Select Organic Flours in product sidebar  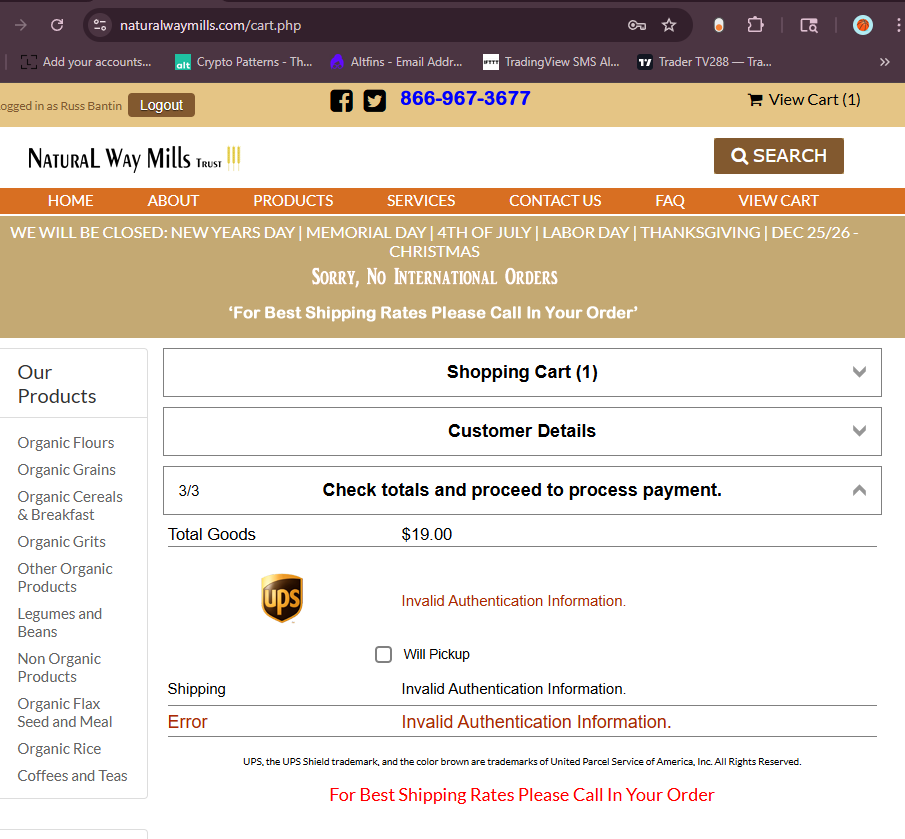click(66, 443)
